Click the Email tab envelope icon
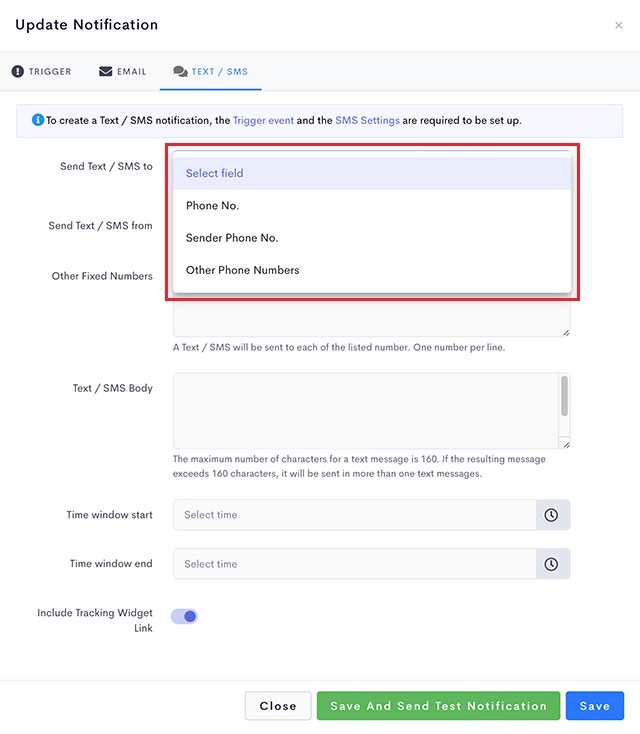 tap(105, 71)
